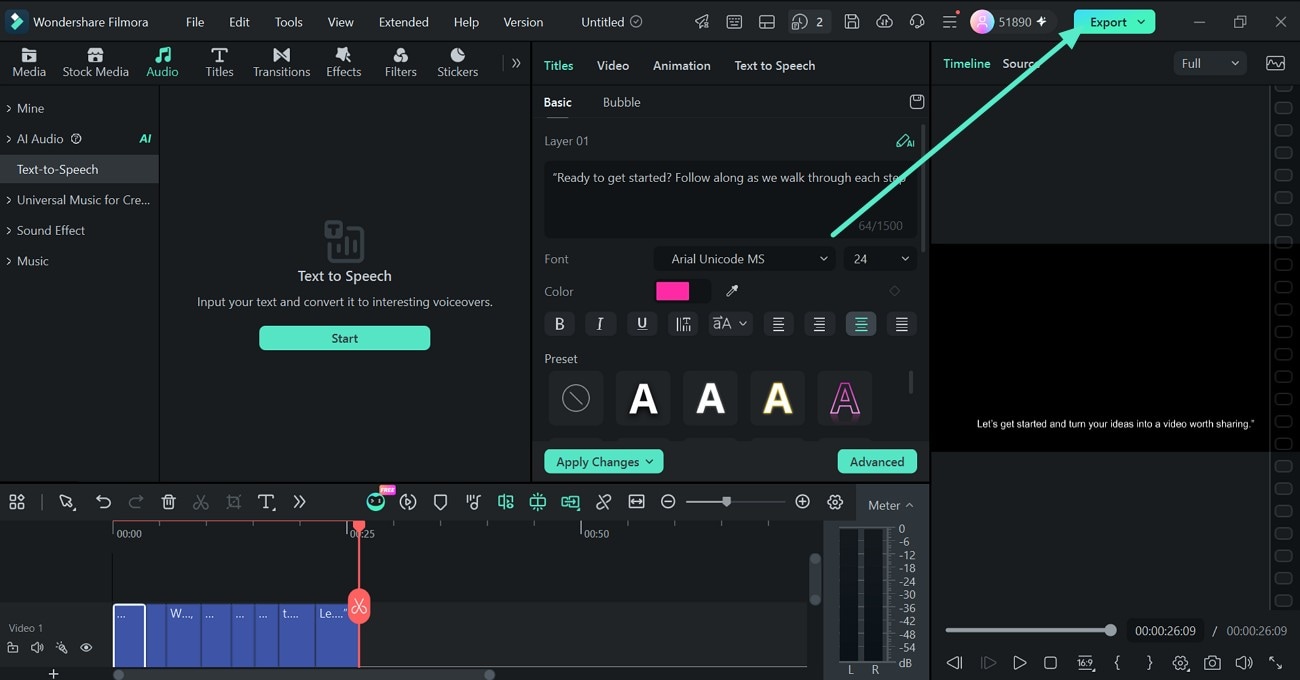Image resolution: width=1300 pixels, height=680 pixels.
Task: Click the AI text writing icon
Action: (x=905, y=141)
